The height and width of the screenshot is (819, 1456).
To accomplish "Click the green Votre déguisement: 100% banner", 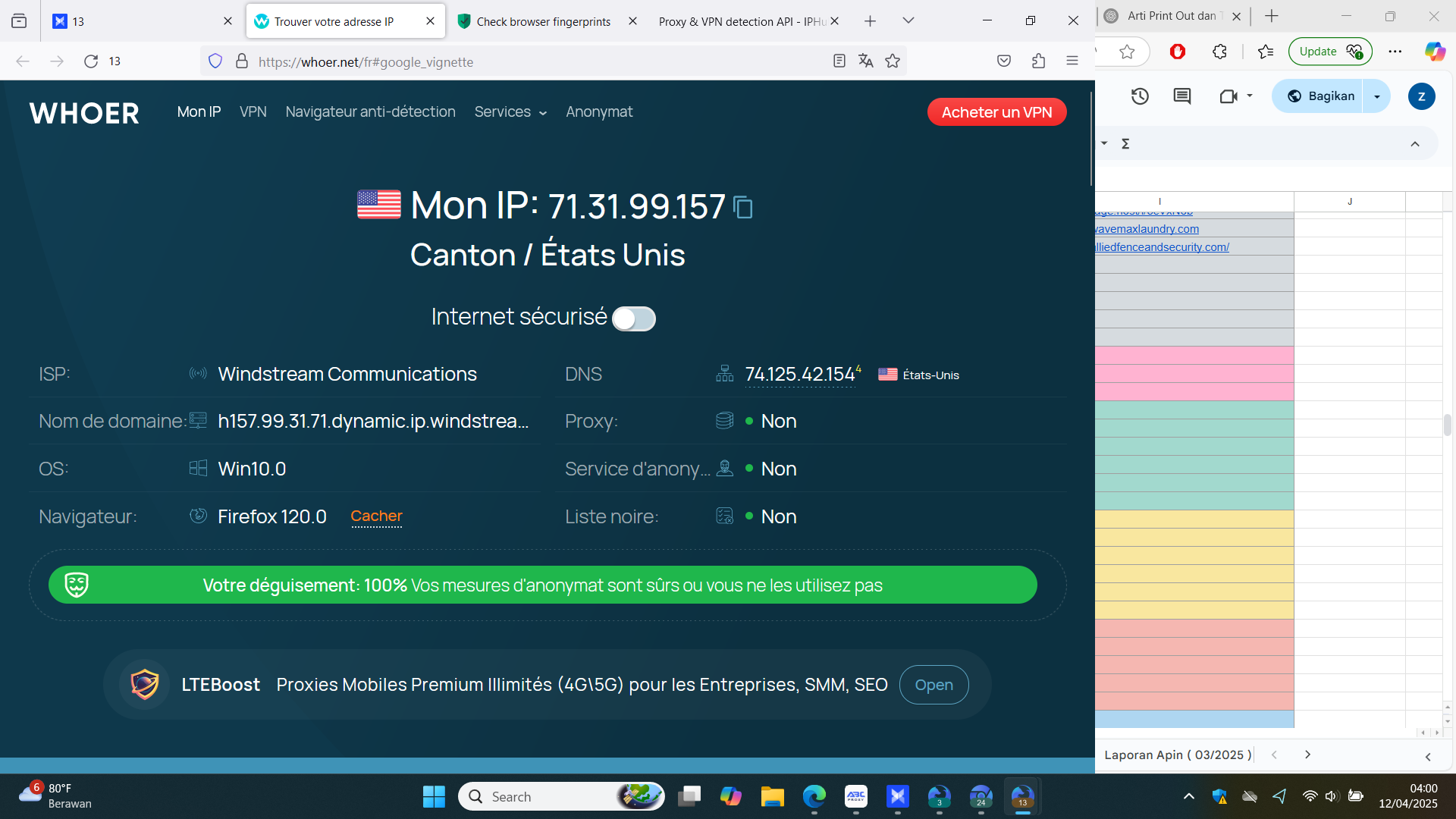I will (x=542, y=585).
